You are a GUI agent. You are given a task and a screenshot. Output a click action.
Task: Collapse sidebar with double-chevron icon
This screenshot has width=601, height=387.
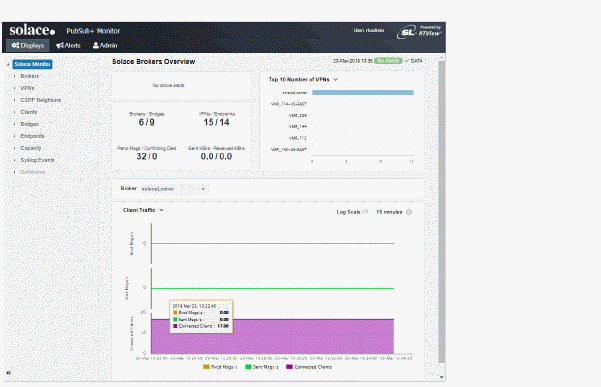click(8, 372)
